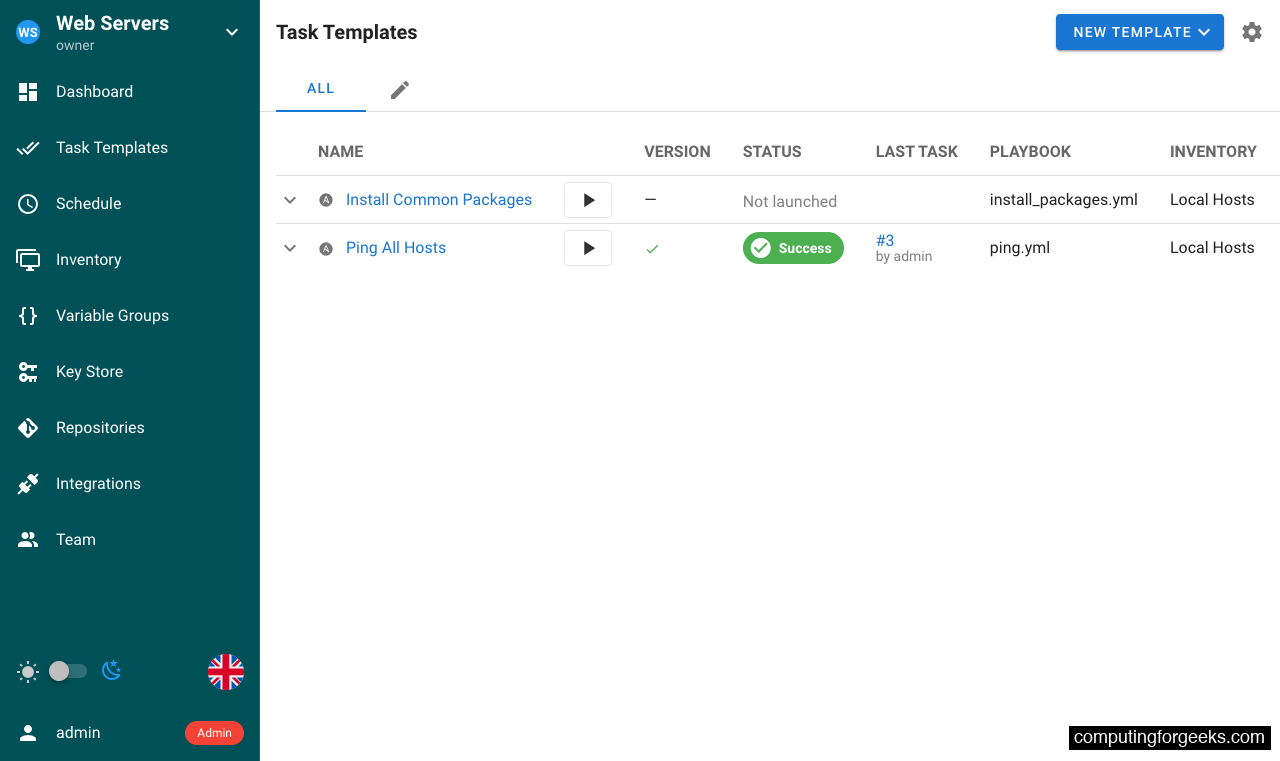The height and width of the screenshot is (761, 1280).
Task: Open task templates settings via gear icon
Action: pyautogui.click(x=1252, y=32)
